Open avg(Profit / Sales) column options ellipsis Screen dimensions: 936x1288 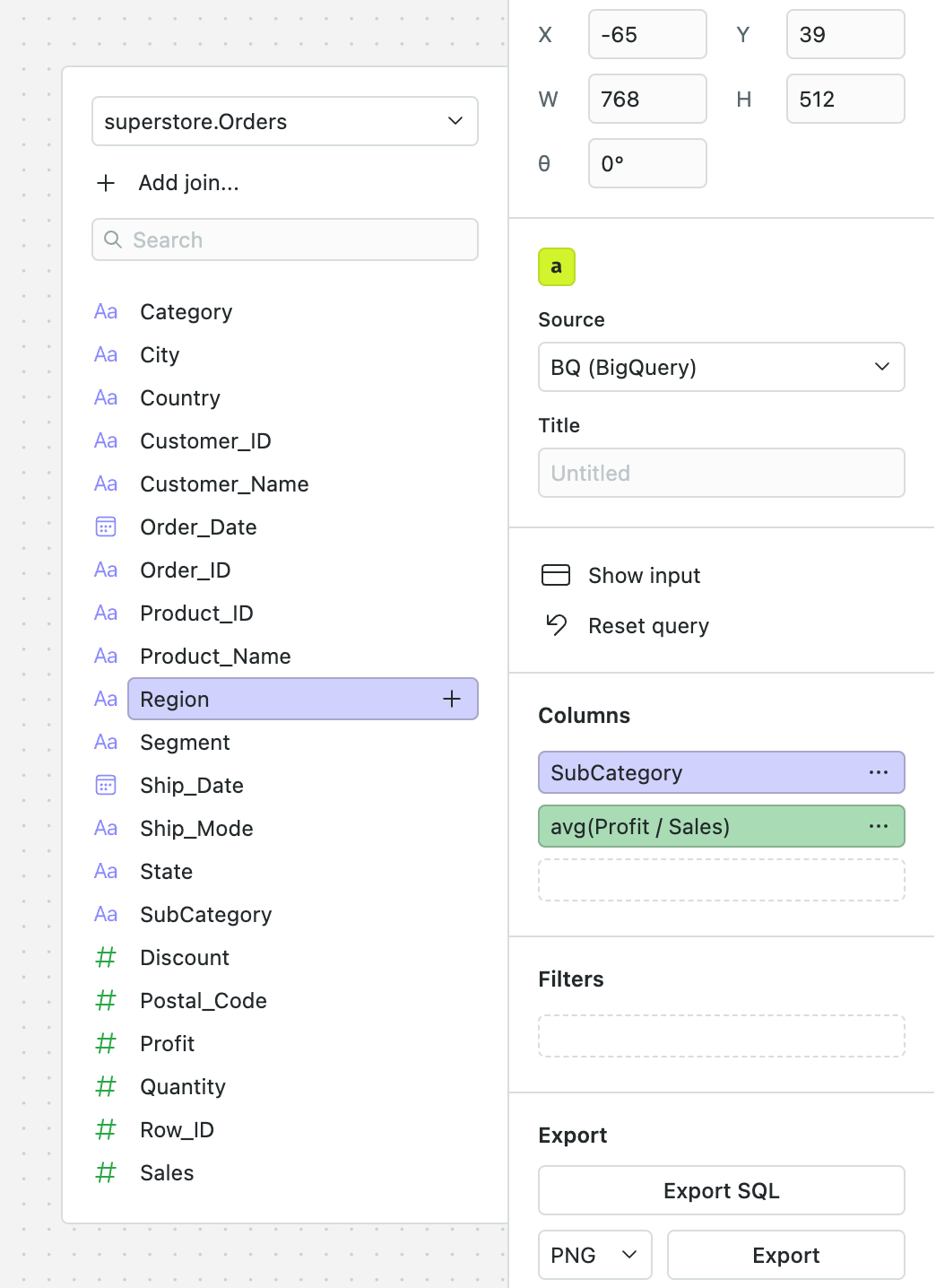(x=879, y=826)
